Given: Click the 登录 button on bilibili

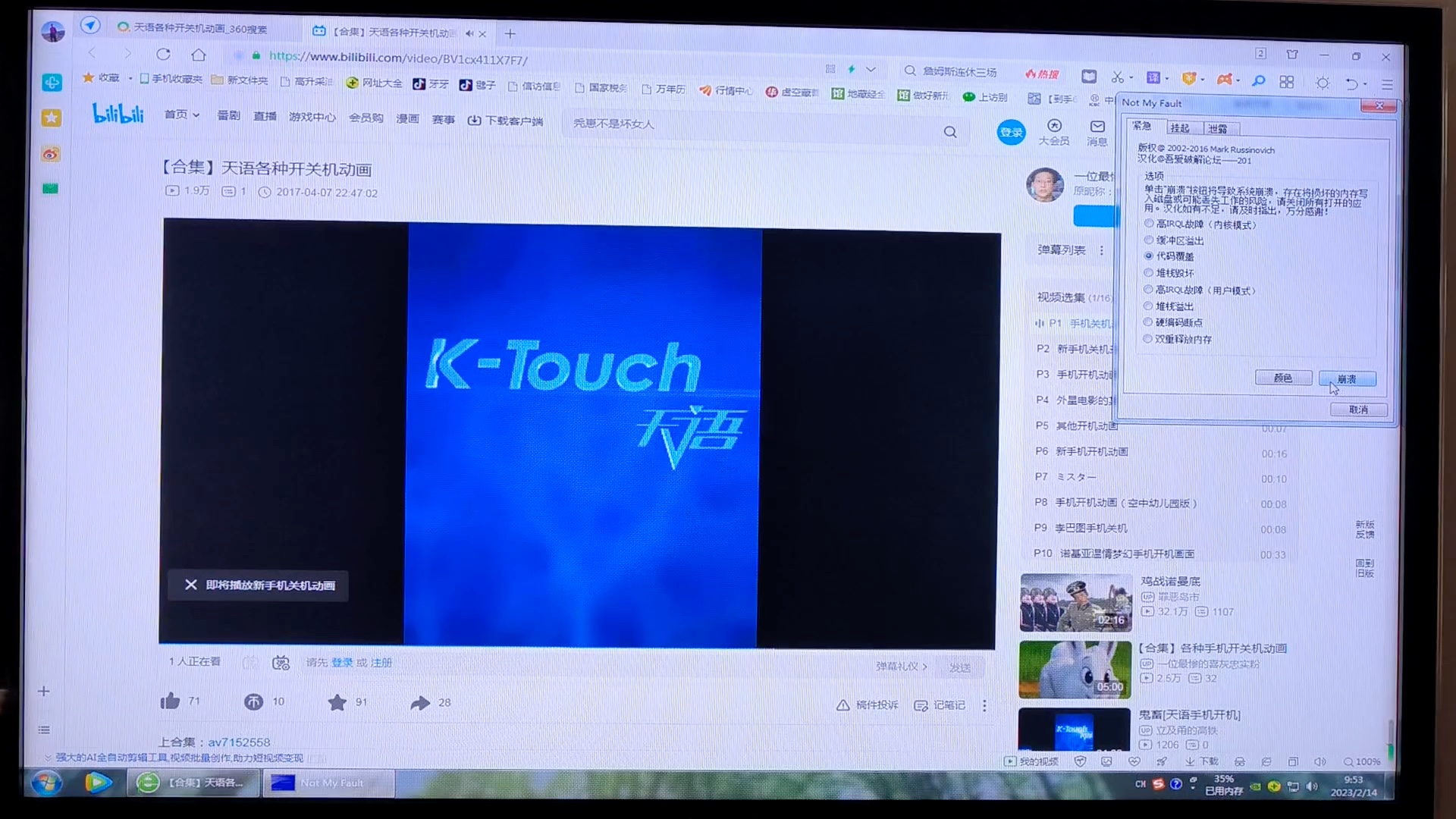Looking at the screenshot, I should pyautogui.click(x=1010, y=132).
